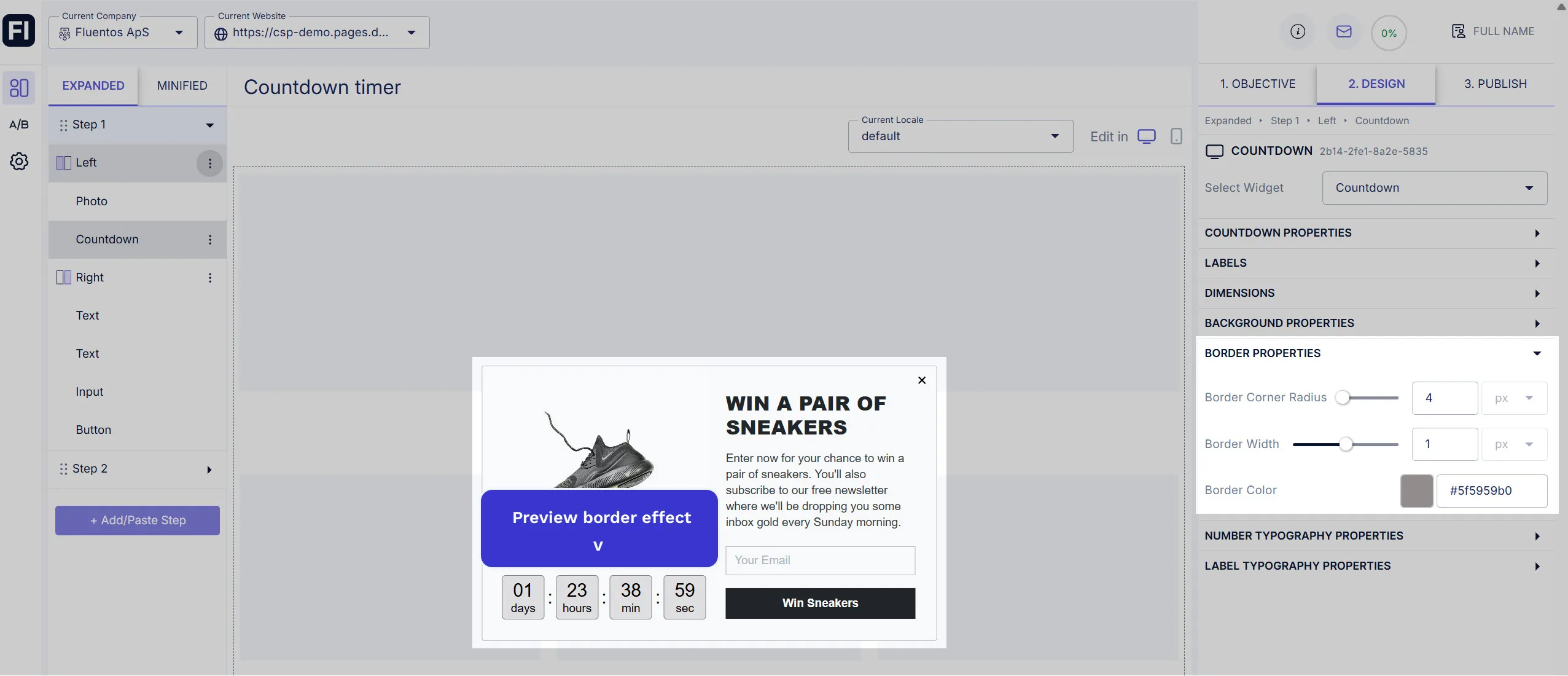
Task: Switch to mobile device edit view
Action: point(1176,136)
